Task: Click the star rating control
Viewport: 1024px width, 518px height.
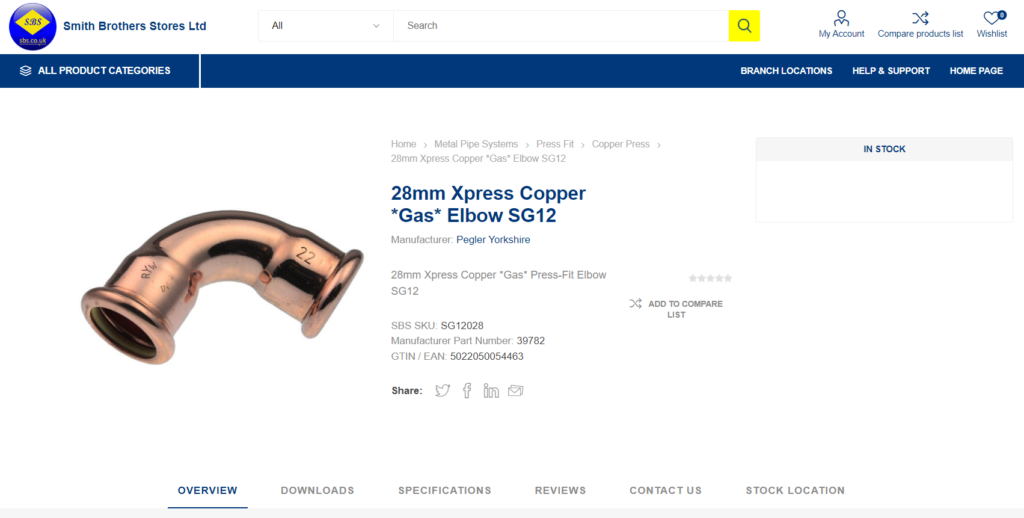Action: (711, 278)
